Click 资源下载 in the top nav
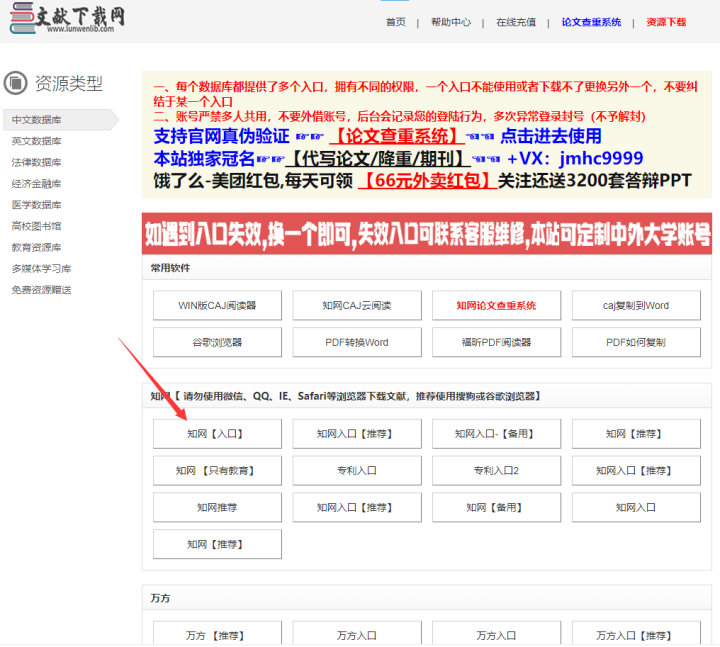The image size is (720, 647). point(666,22)
